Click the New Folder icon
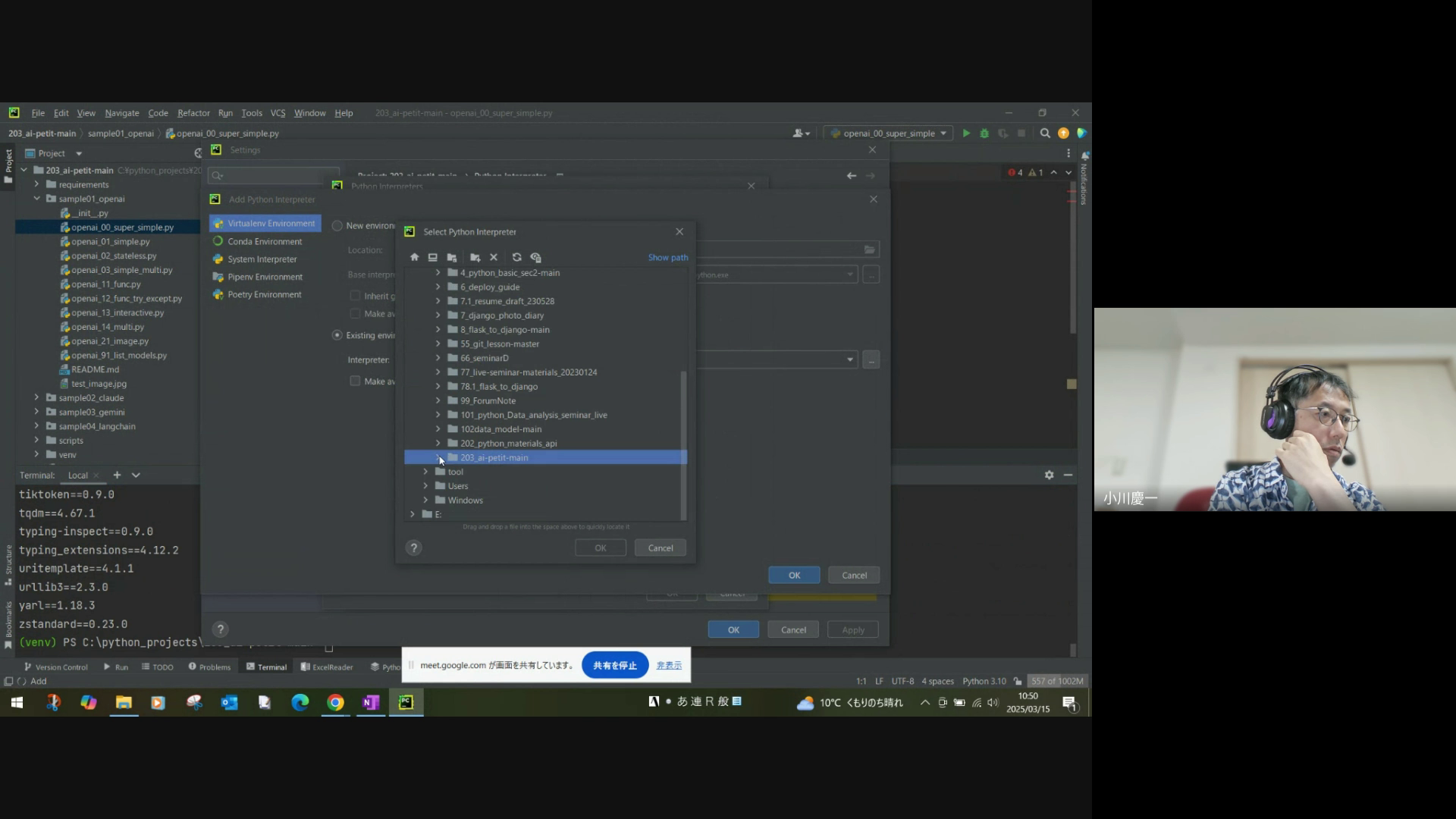1456x819 pixels. 475,258
